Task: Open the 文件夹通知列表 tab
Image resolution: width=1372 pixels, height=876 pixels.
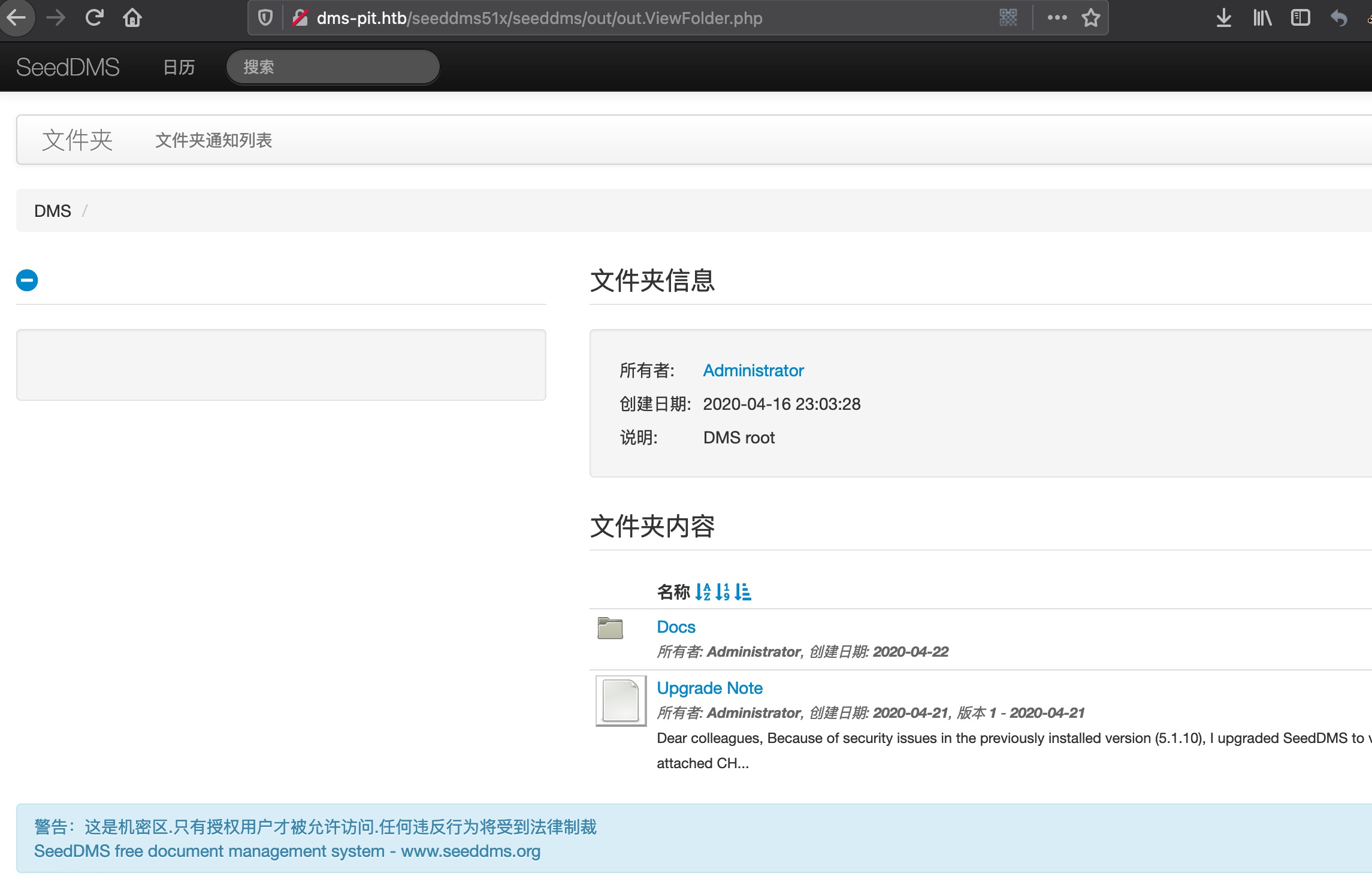Action: click(x=213, y=140)
